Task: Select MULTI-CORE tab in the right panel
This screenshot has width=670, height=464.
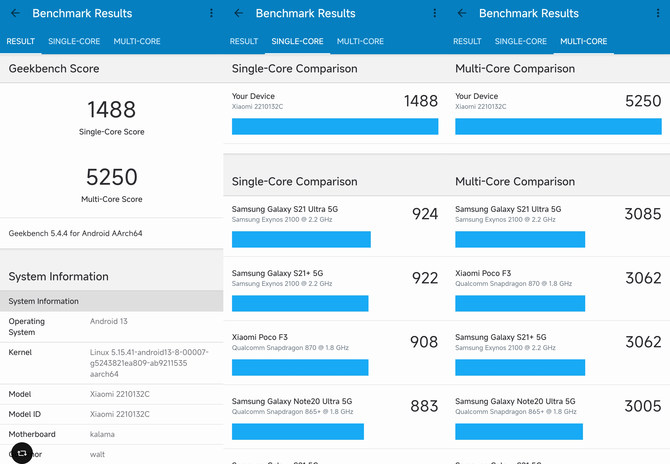Action: click(583, 41)
